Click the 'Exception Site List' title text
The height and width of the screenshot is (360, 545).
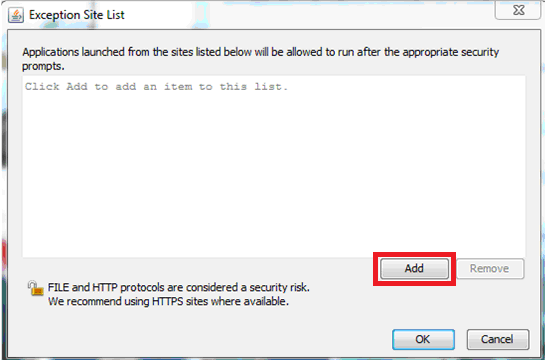tap(77, 15)
